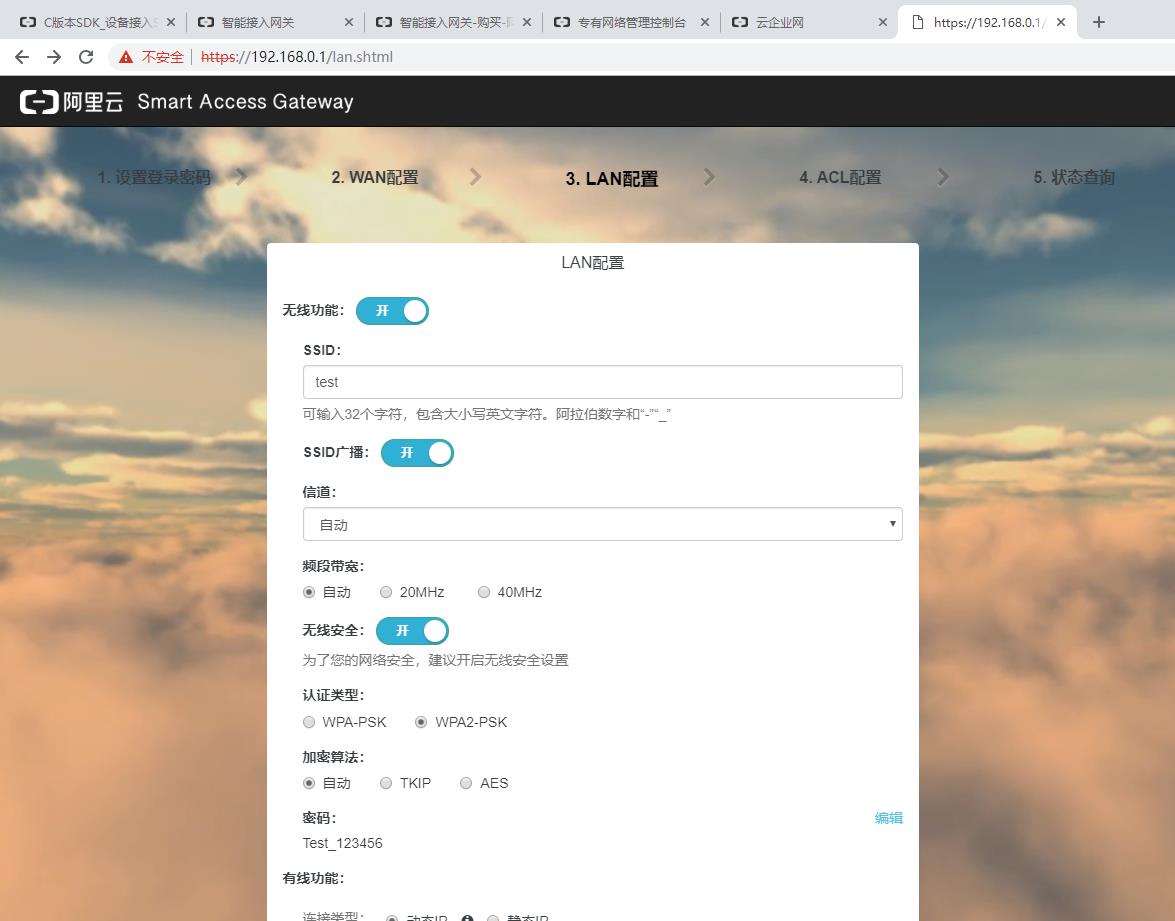Close the 智能接入网关-购买 tab
1175x921 pixels.
pyautogui.click(x=527, y=22)
